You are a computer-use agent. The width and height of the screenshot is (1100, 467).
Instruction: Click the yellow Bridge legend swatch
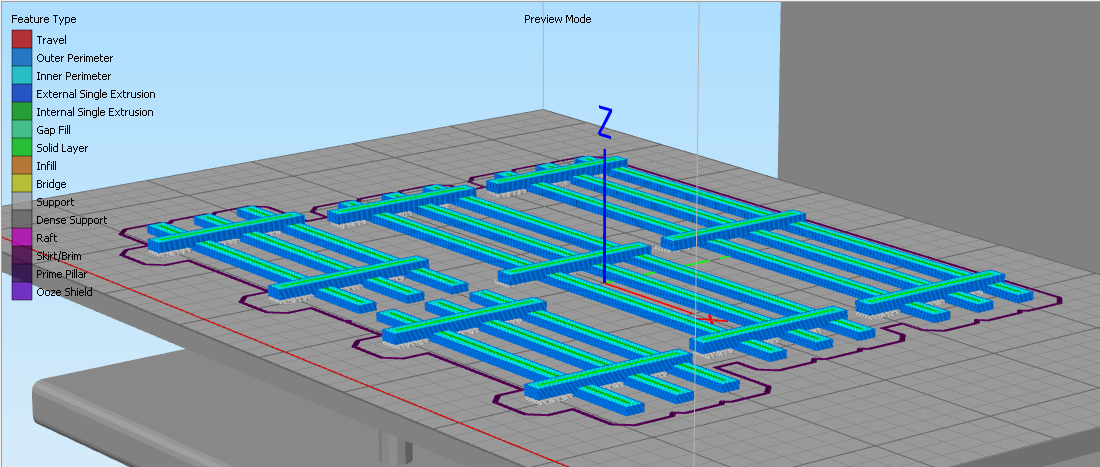click(21, 184)
